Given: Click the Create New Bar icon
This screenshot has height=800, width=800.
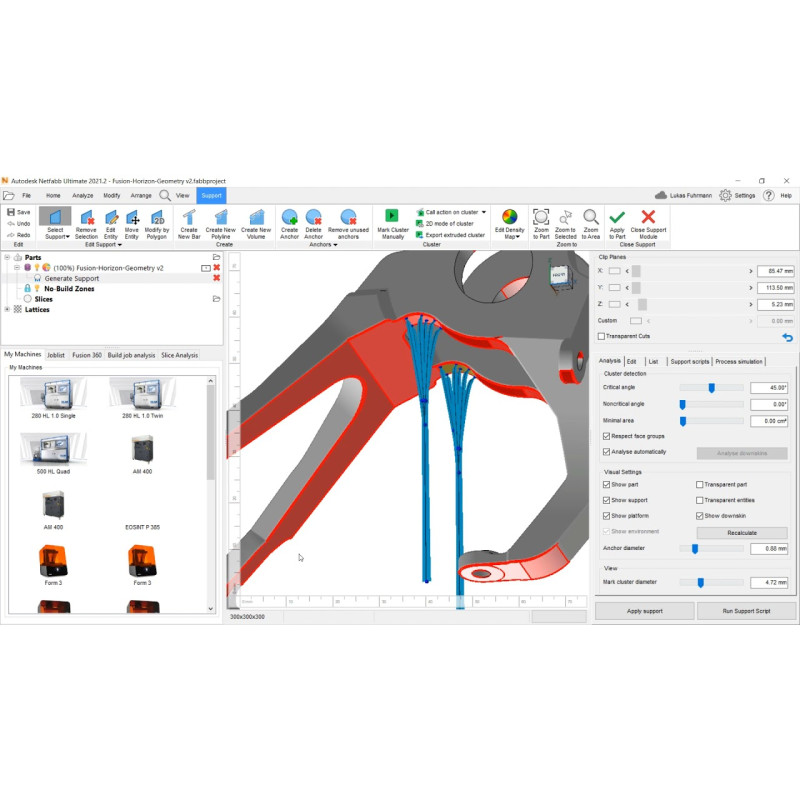Looking at the screenshot, I should click(188, 219).
